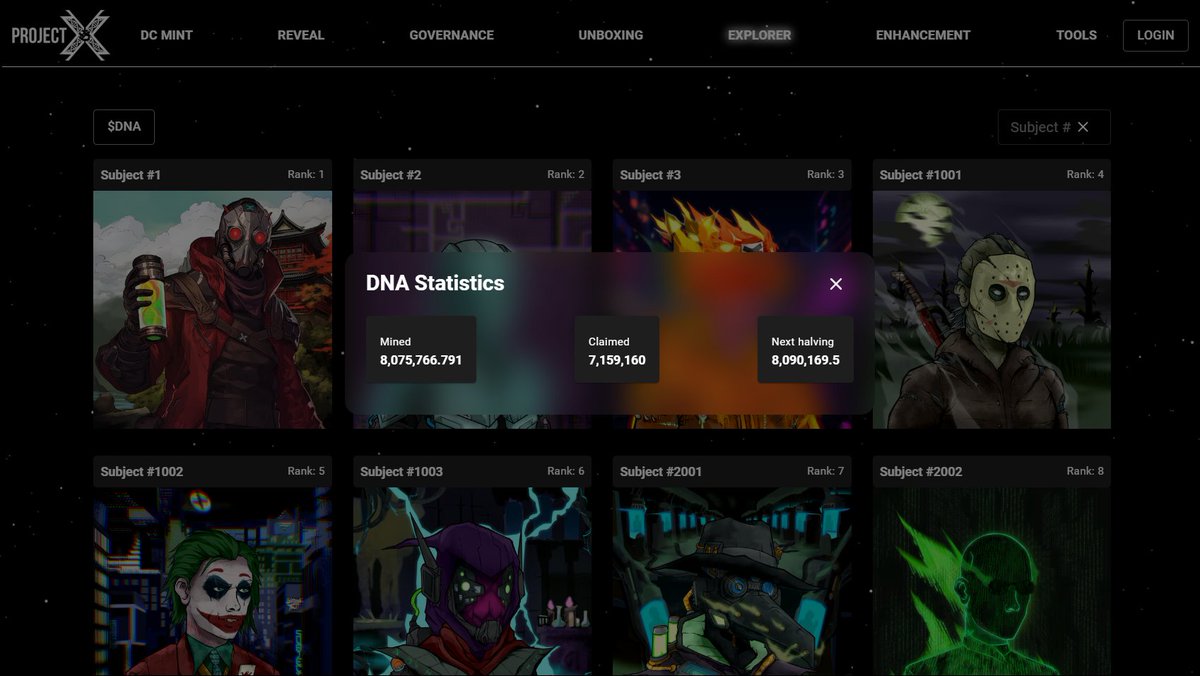The height and width of the screenshot is (676, 1200).
Task: Select the Claimed statistic card
Action: point(617,350)
